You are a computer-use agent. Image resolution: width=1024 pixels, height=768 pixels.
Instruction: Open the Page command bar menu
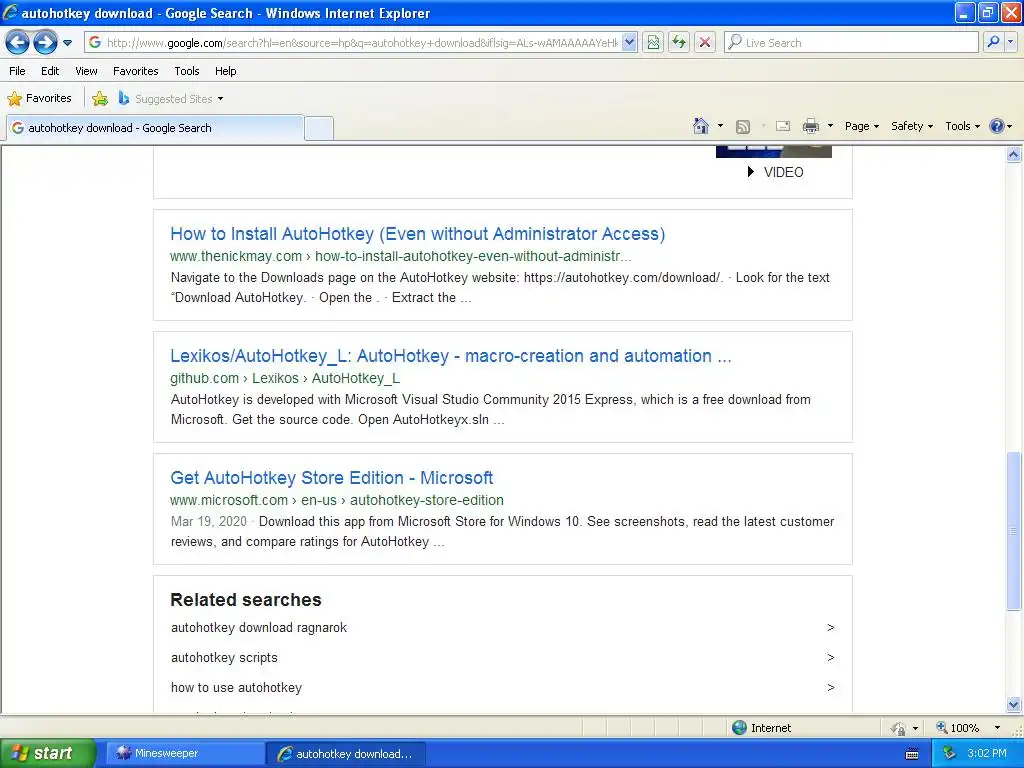pyautogui.click(x=862, y=127)
